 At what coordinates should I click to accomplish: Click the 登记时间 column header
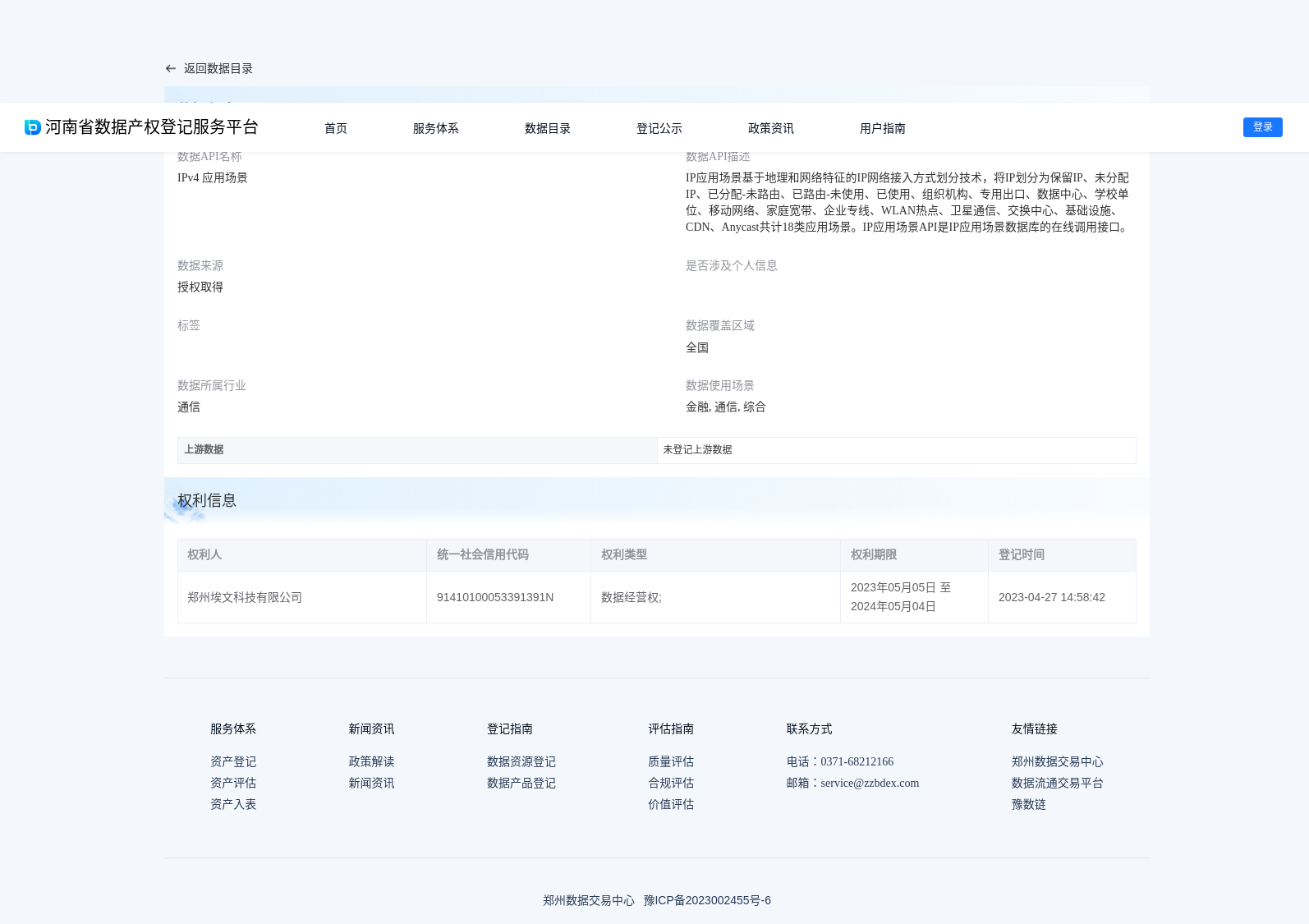[1062, 555]
